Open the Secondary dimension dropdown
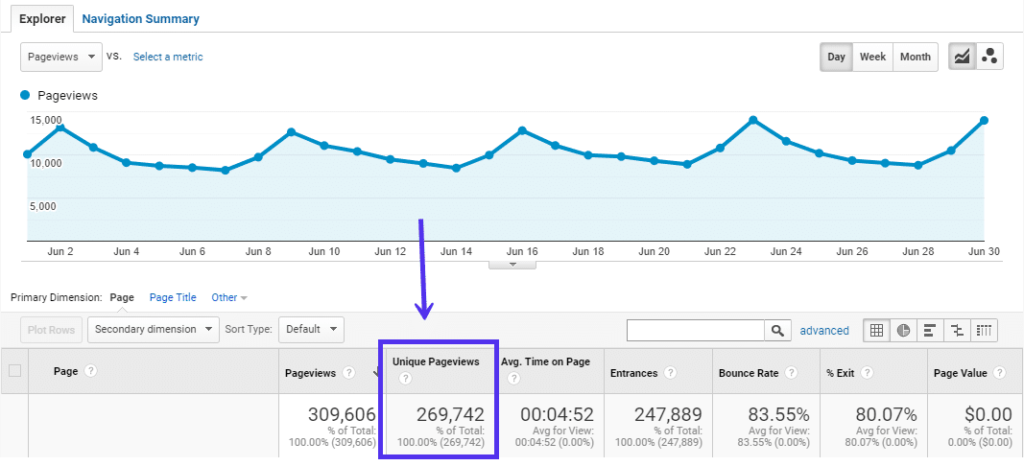Viewport: 1024px width, 466px height. (153, 329)
